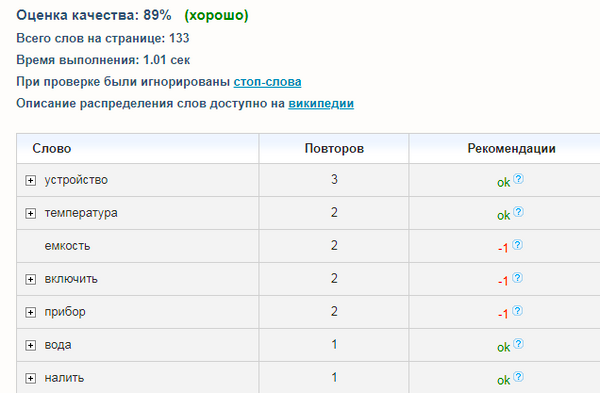This screenshot has width=600, height=393.
Task: Open the стоп-слова link
Action: tap(267, 82)
